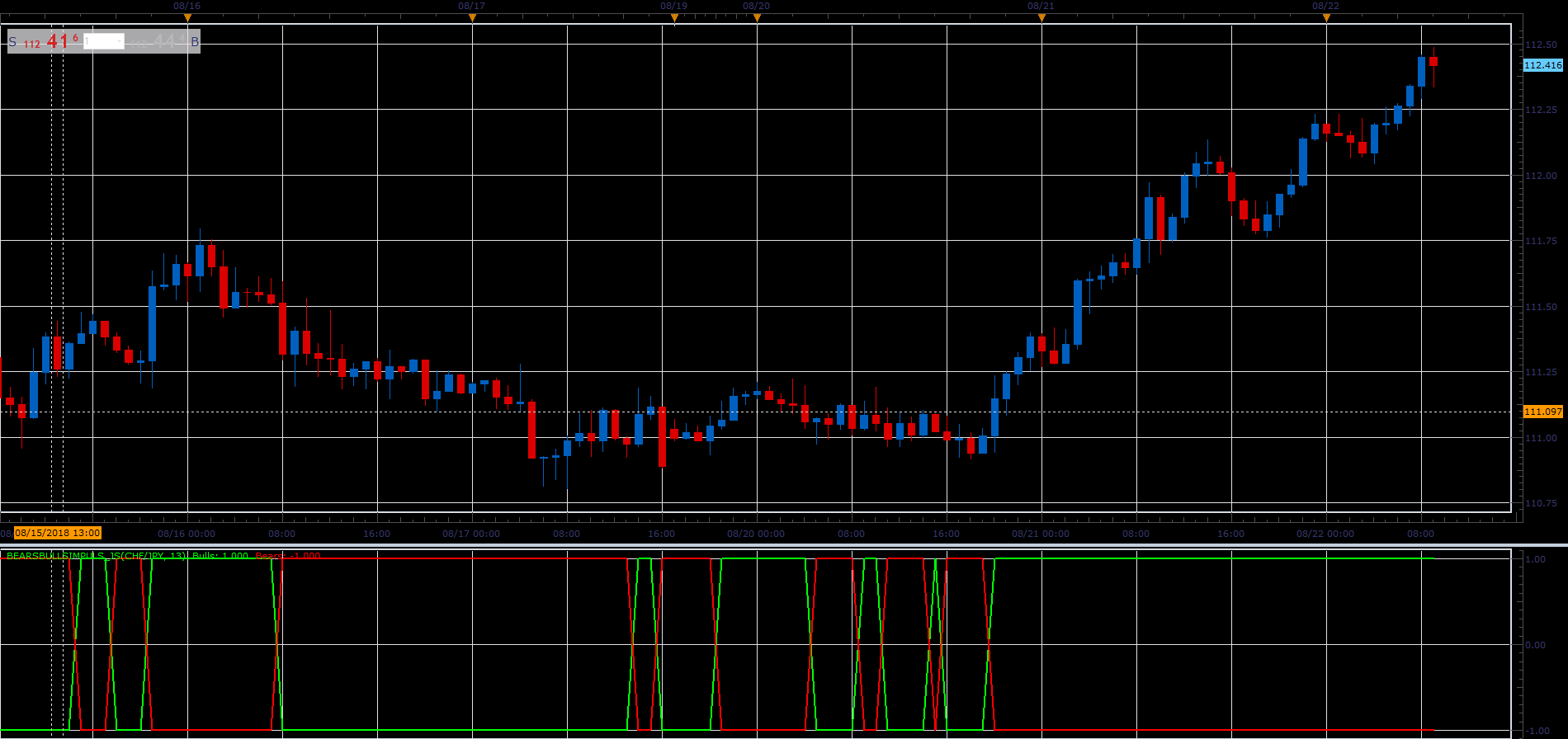Select the 08/22 orange day marker
The image size is (1568, 739).
[x=1326, y=17]
